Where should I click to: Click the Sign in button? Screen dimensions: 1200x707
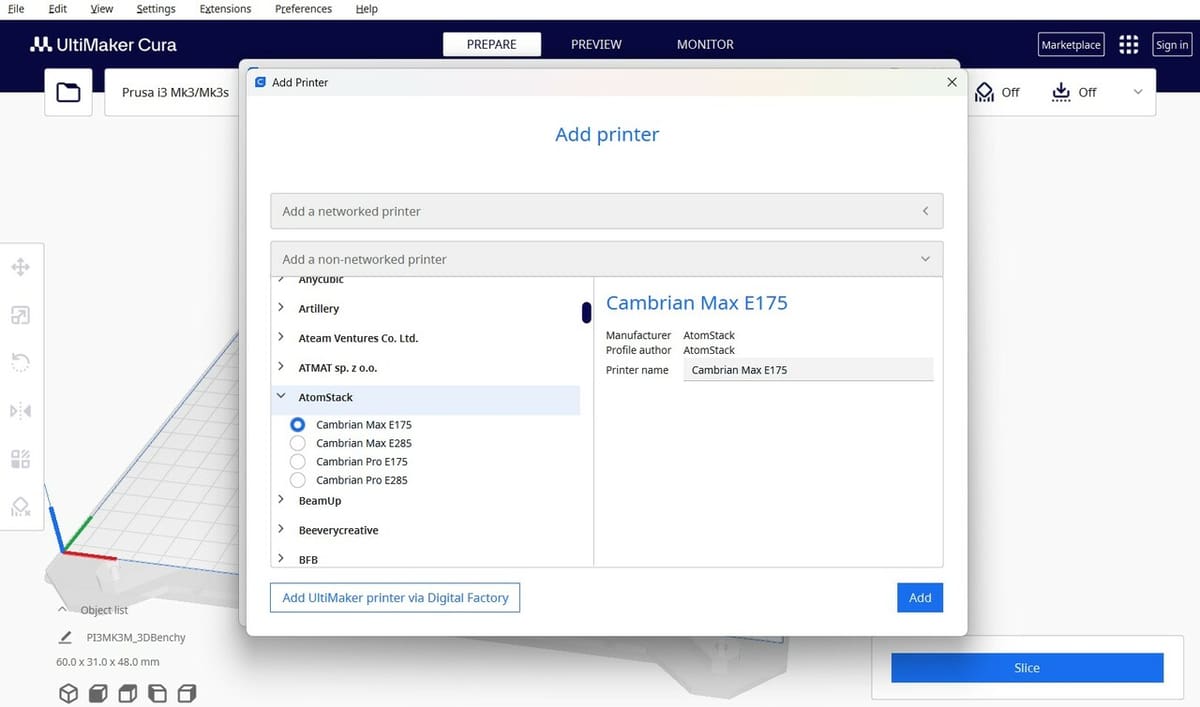coord(1172,45)
